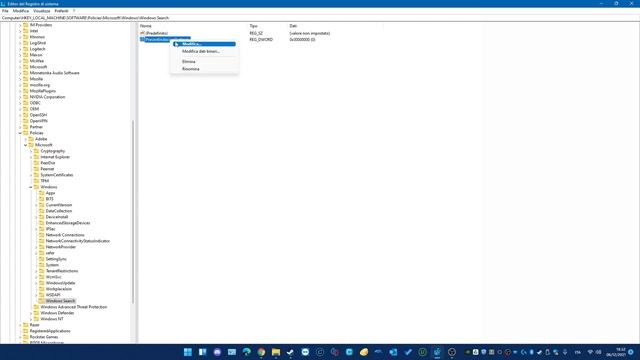Select the OpenVPN folder icon
The height and width of the screenshot is (360, 640).
[x=25, y=121]
